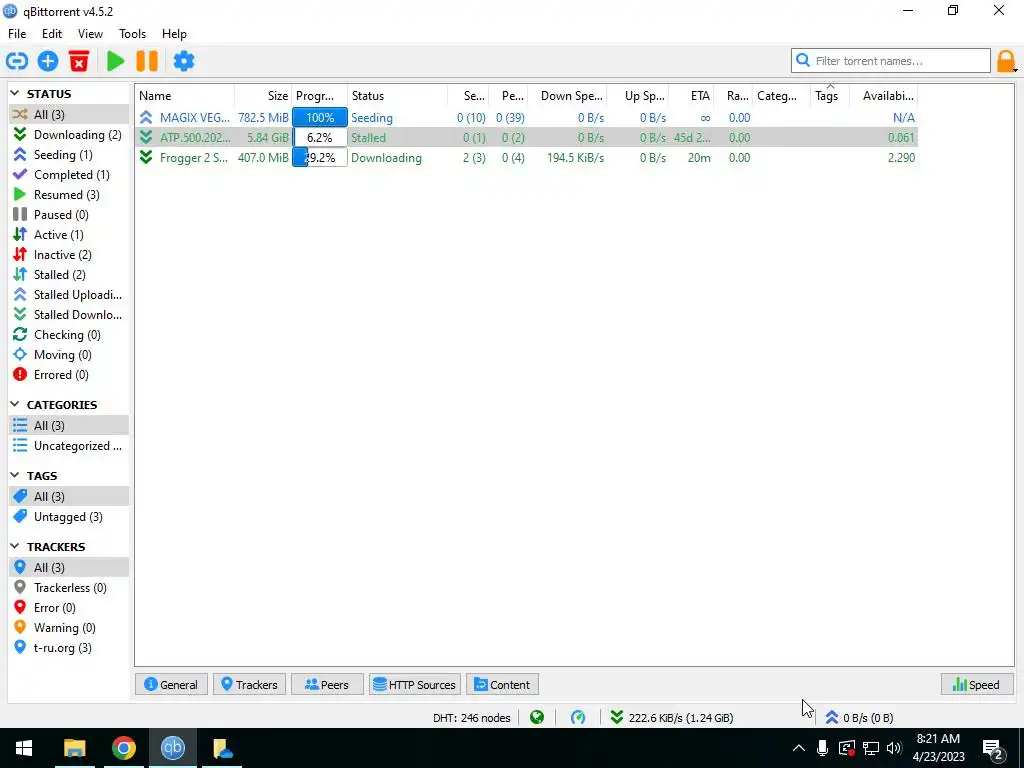Open the Tools menu
Image resolution: width=1024 pixels, height=768 pixels.
click(x=133, y=34)
